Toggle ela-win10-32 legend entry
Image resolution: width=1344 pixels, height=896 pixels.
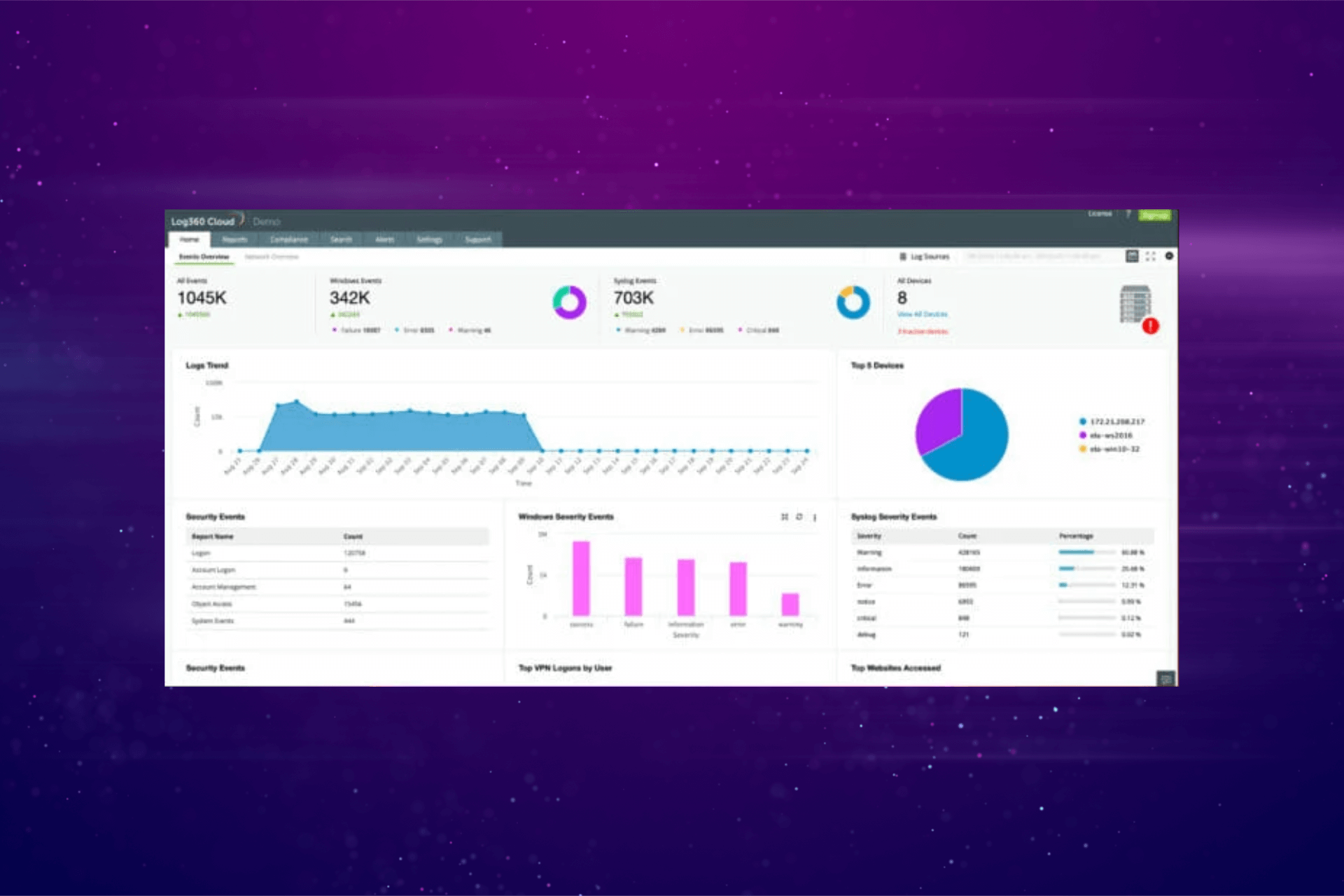click(x=1109, y=449)
